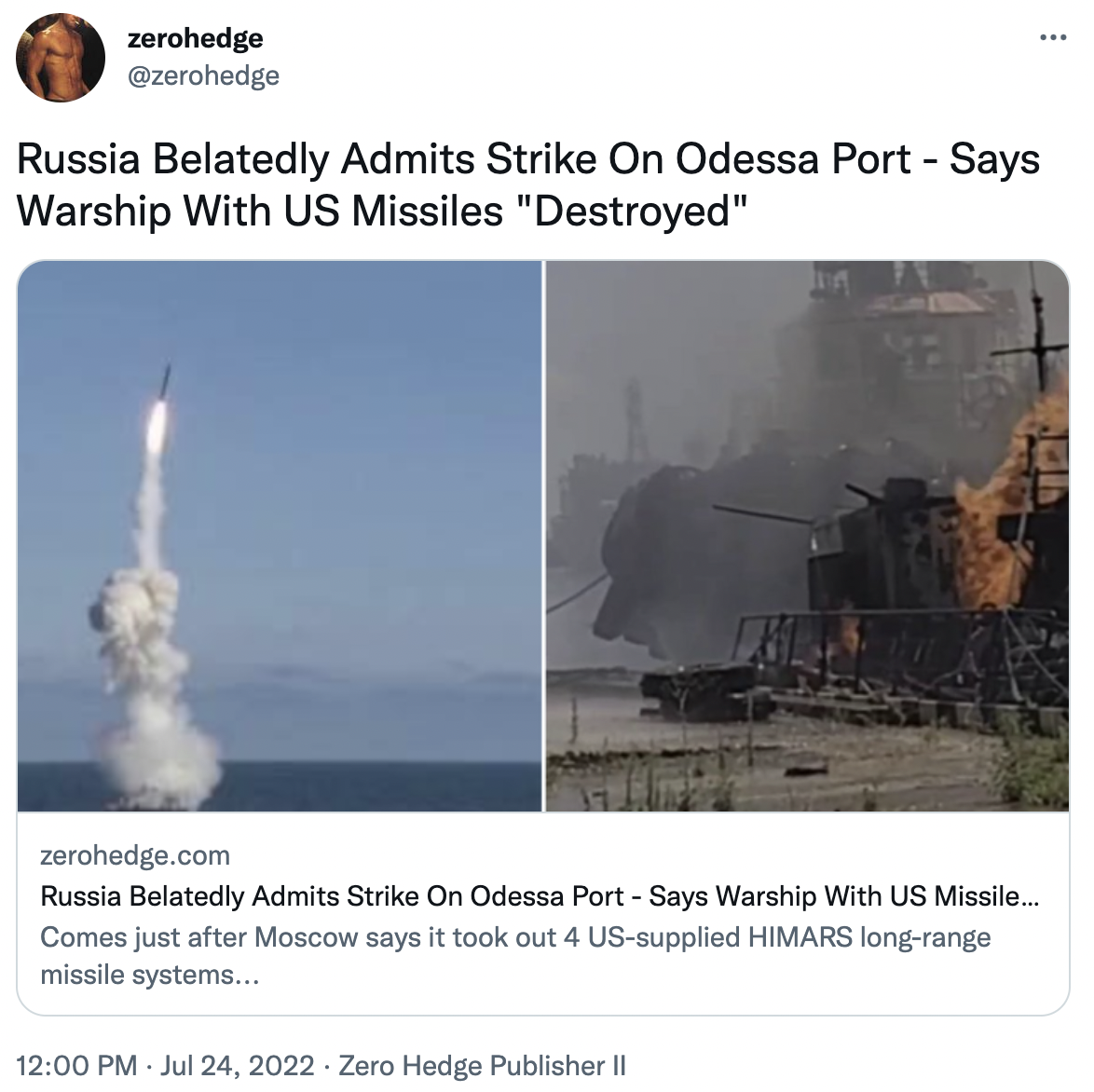The height and width of the screenshot is (1092, 1094).
Task: Click the card description mentioning HIMARS
Action: click(x=515, y=955)
